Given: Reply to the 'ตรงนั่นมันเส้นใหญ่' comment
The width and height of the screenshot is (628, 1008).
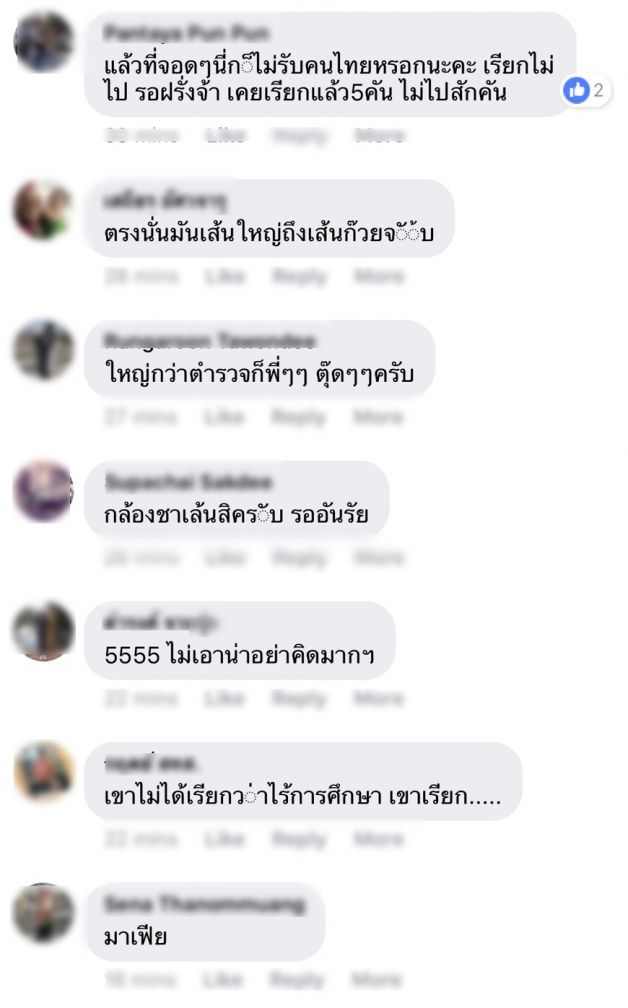Looking at the screenshot, I should click(x=300, y=276).
